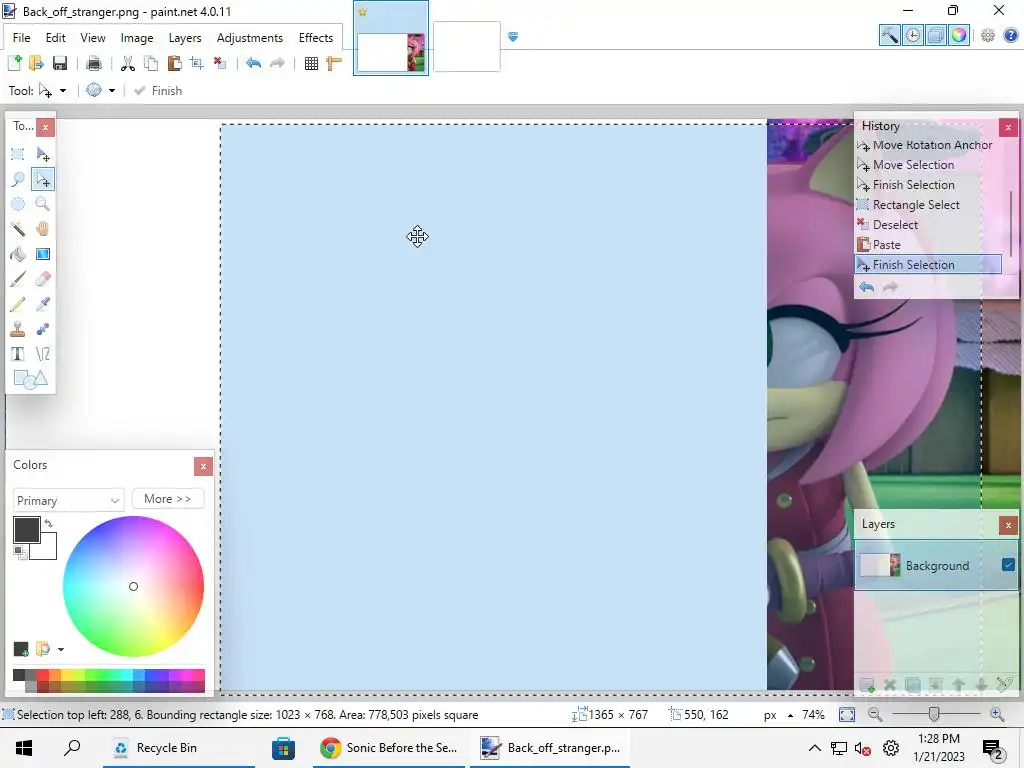Expand the image list dropdown arrow
This screenshot has height=768, width=1024.
pyautogui.click(x=513, y=37)
